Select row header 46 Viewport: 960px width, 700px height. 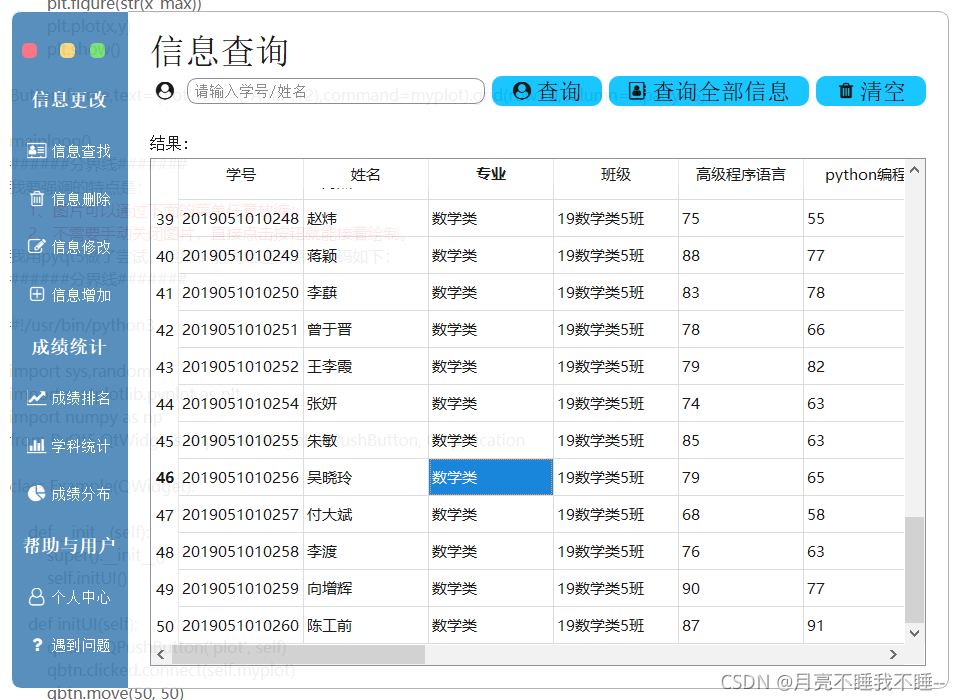click(165, 477)
